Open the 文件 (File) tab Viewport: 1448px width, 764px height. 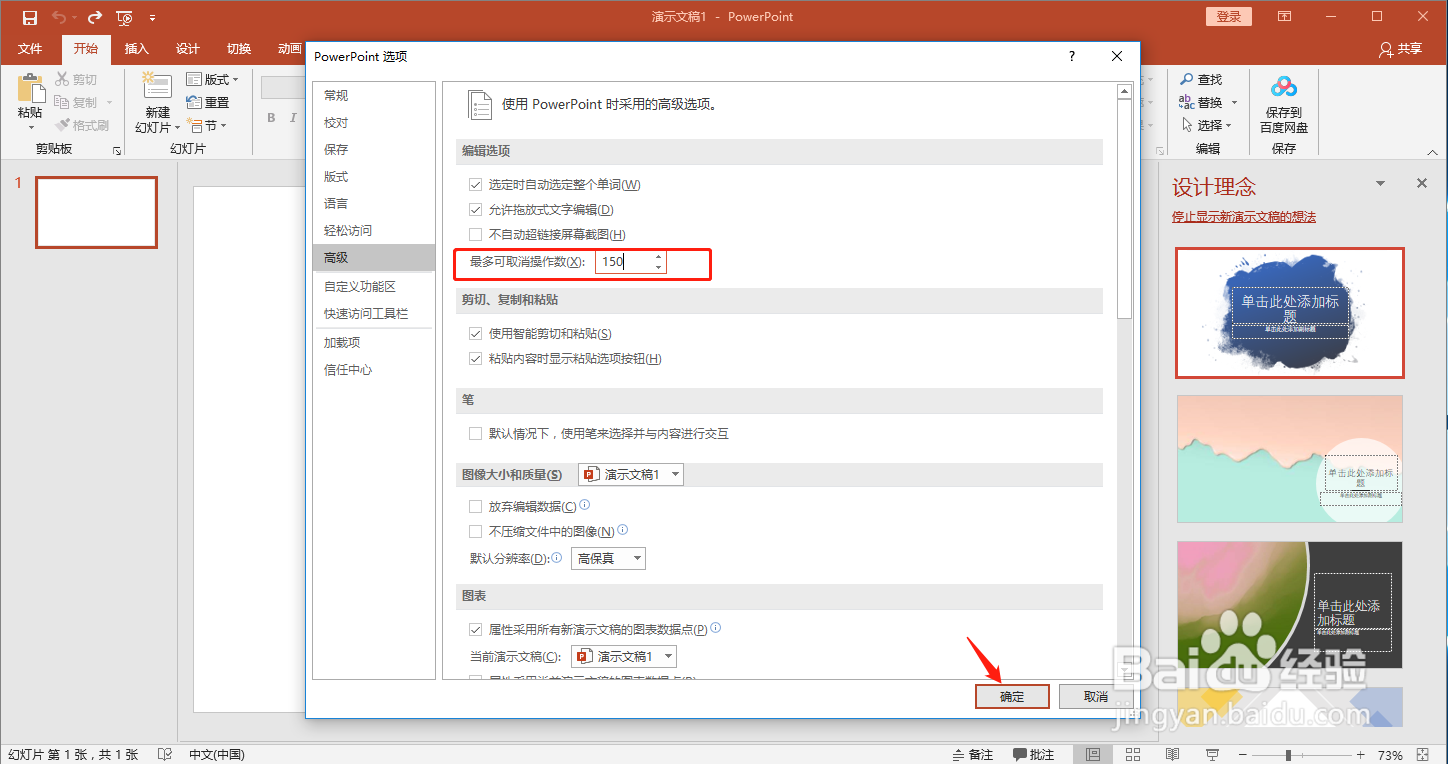(30, 48)
